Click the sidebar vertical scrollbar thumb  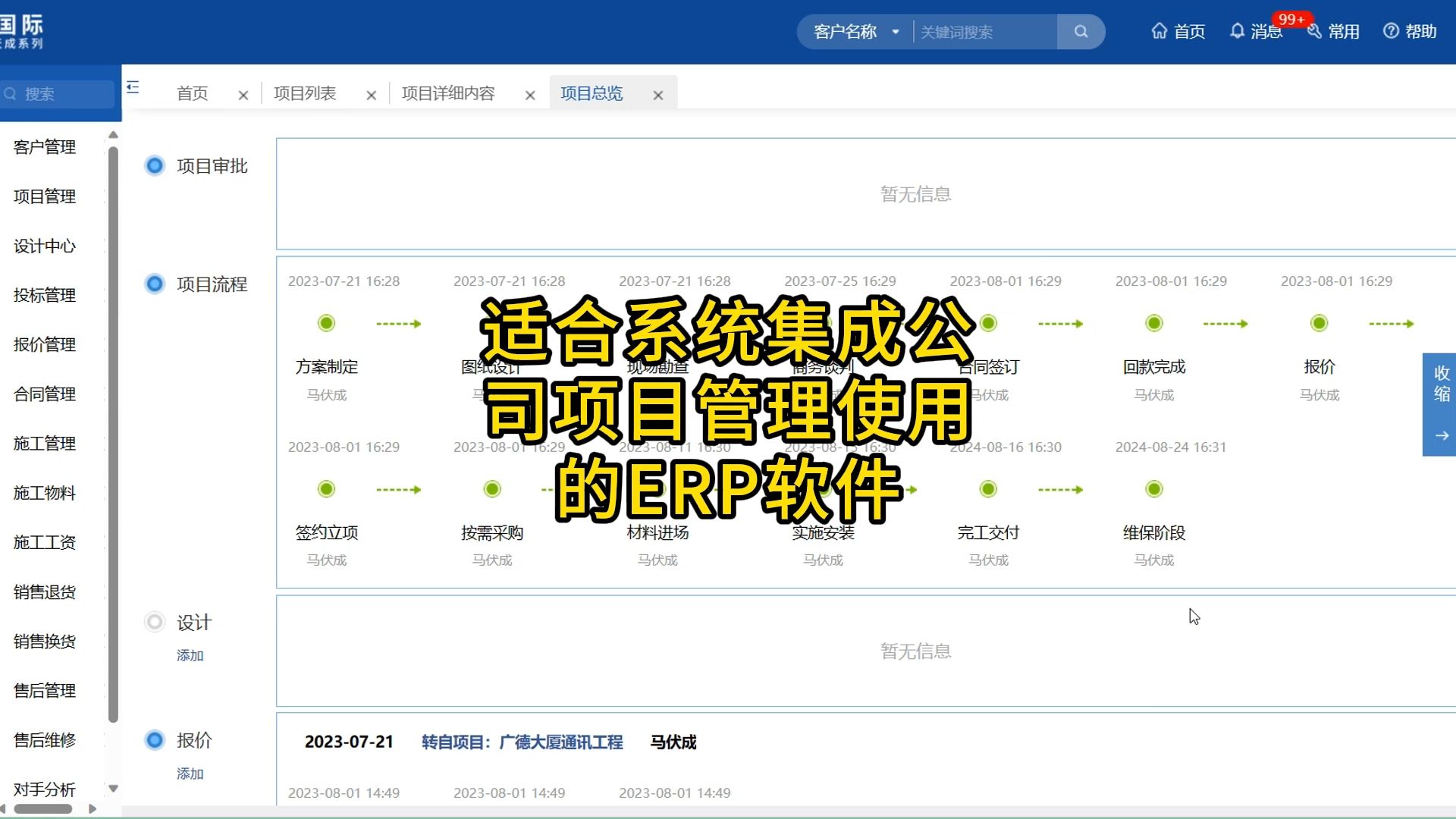pyautogui.click(x=113, y=434)
